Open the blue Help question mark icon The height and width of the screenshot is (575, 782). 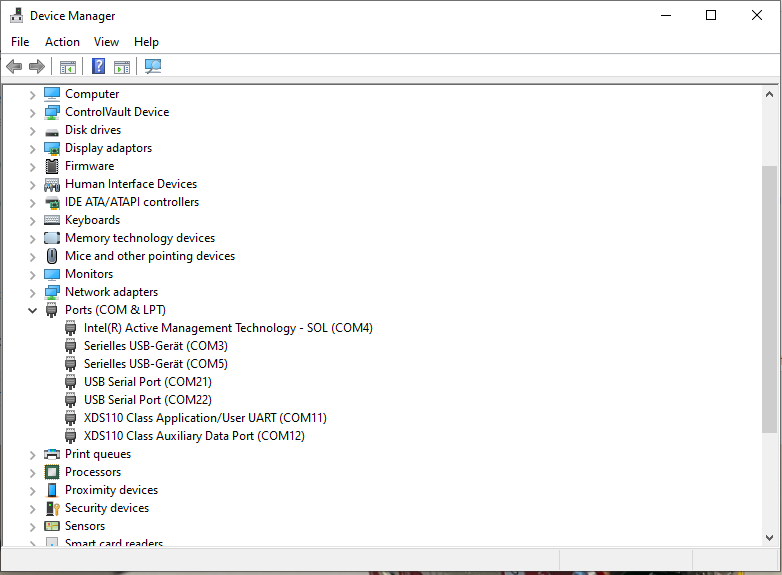pos(98,66)
